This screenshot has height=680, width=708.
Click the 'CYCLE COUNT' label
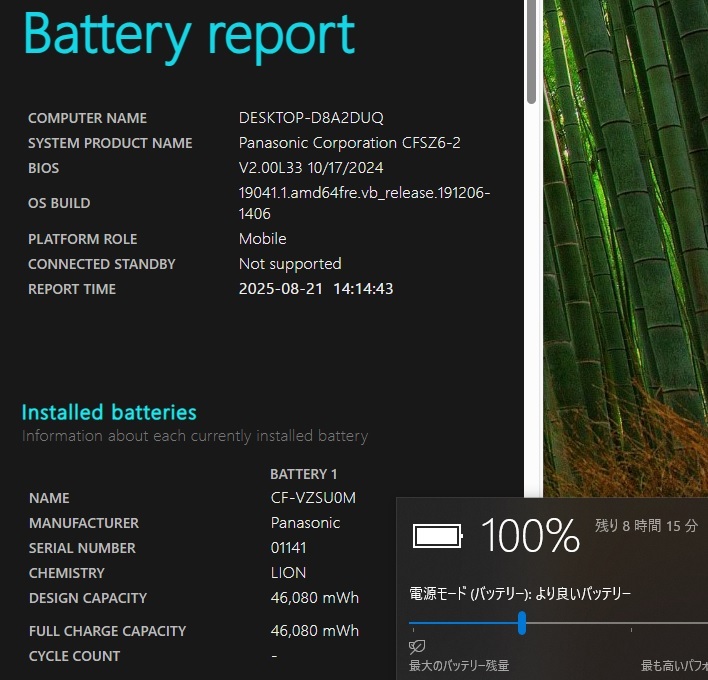[75, 656]
